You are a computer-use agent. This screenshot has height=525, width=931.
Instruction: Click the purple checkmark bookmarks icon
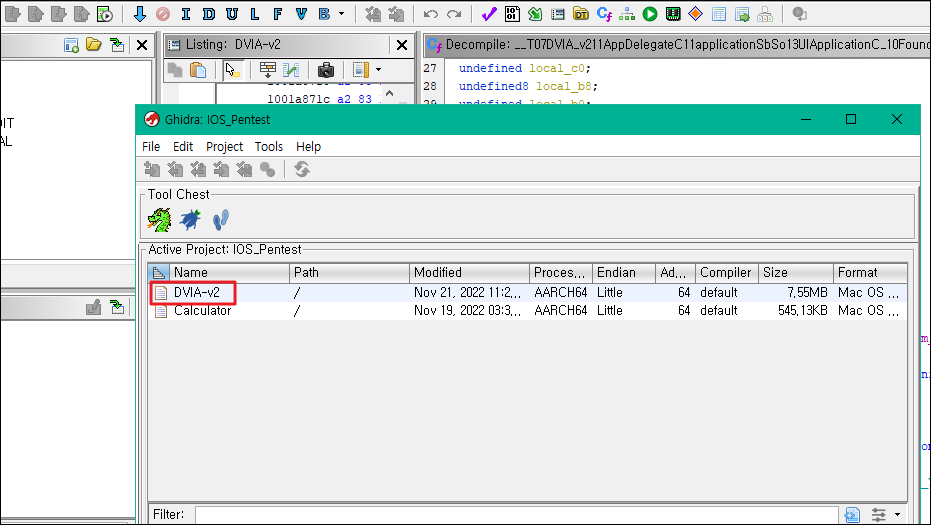click(x=489, y=14)
